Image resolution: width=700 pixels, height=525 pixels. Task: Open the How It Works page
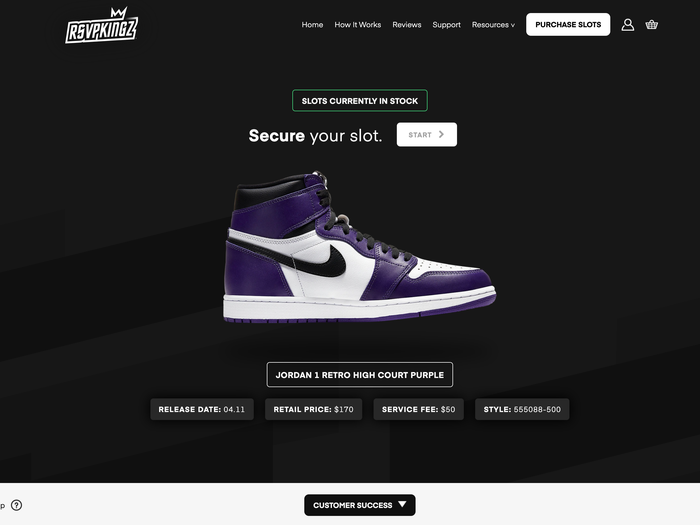click(358, 25)
